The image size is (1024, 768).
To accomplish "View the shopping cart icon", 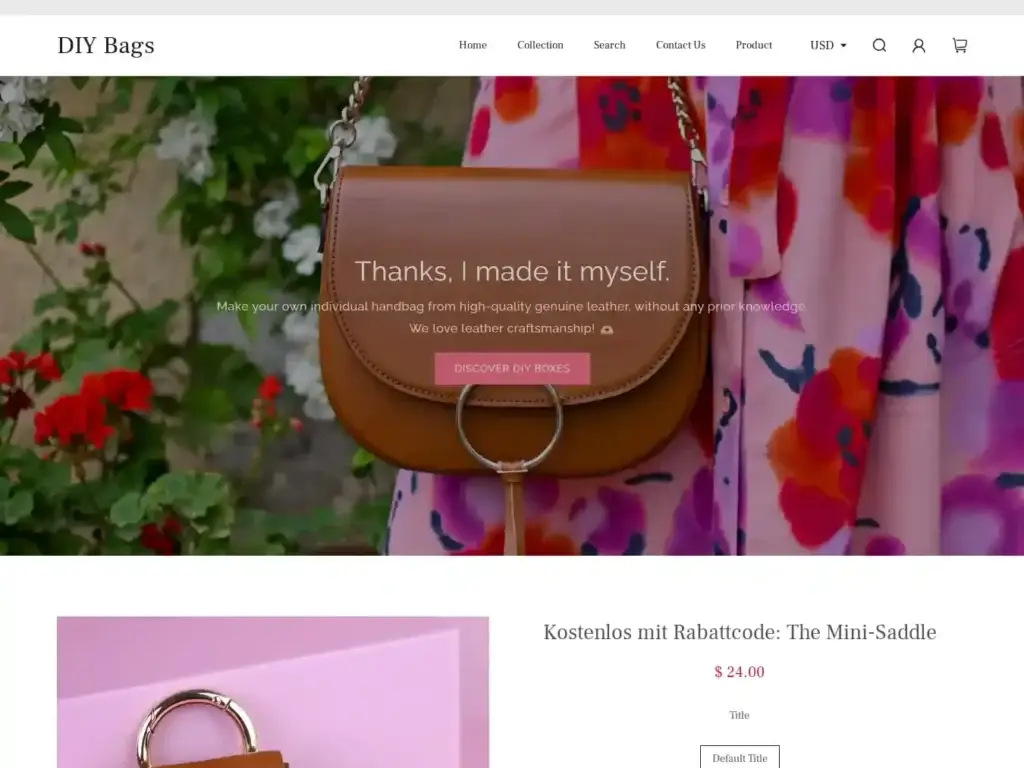I will pos(959,45).
